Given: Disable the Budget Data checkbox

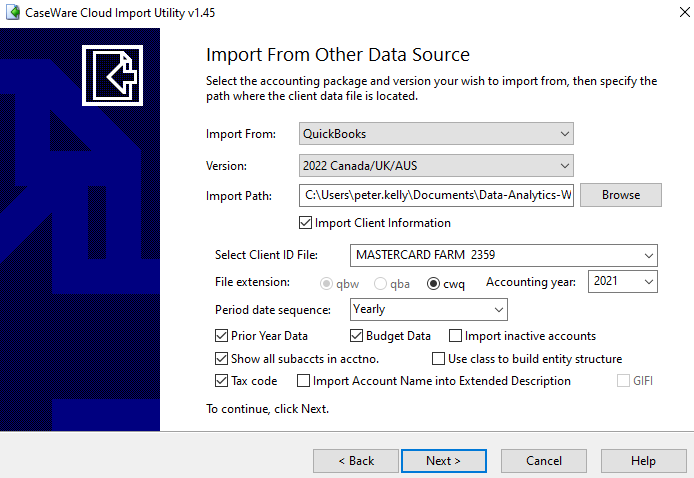Looking at the screenshot, I should 358,336.
